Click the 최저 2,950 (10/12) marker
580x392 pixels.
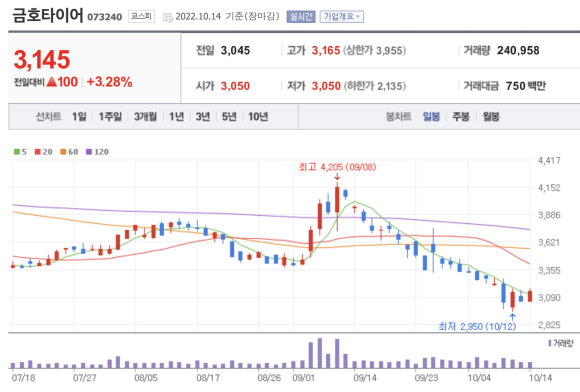(477, 326)
